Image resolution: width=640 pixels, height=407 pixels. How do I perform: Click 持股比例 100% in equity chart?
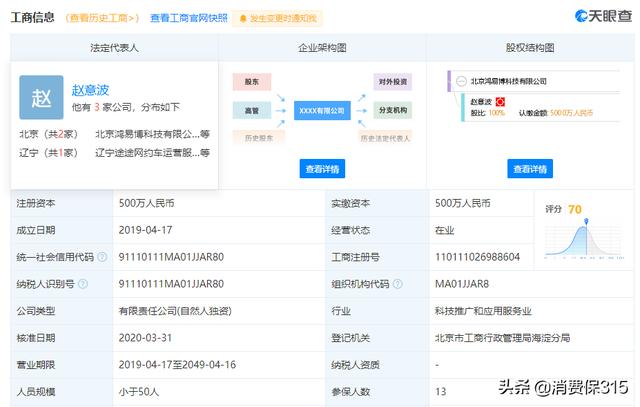(496, 113)
